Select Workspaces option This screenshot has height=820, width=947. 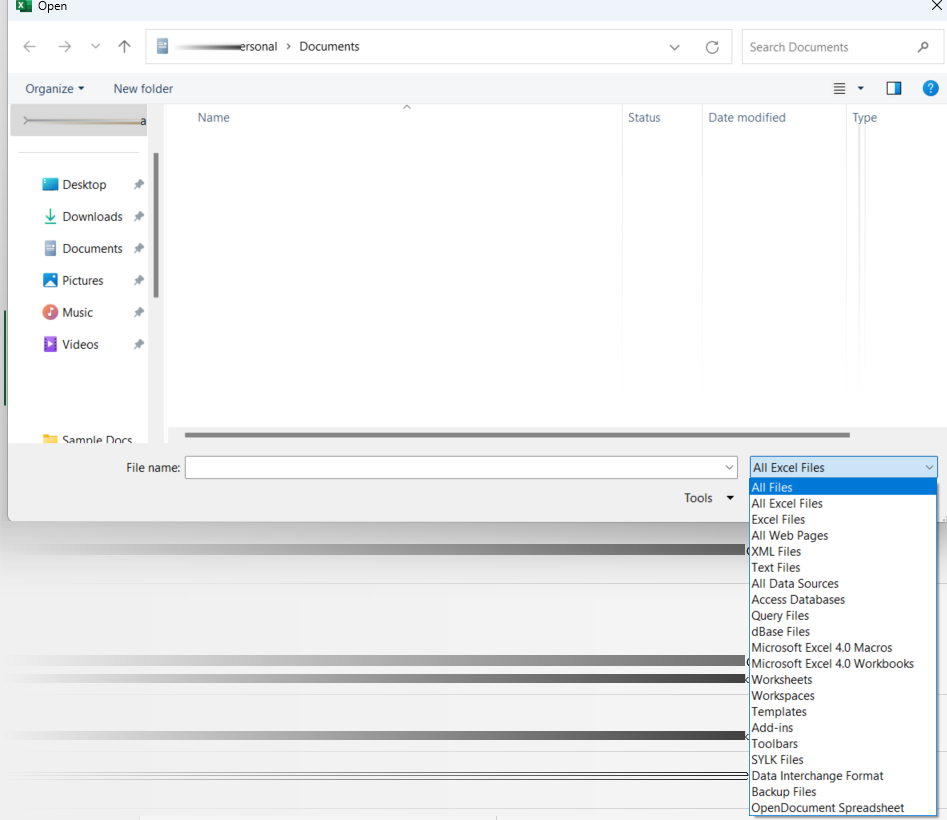coord(843,696)
